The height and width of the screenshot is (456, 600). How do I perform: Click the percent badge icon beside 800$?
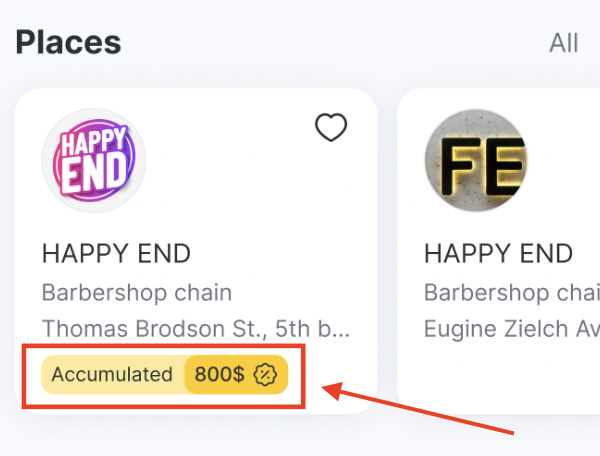[x=265, y=375]
